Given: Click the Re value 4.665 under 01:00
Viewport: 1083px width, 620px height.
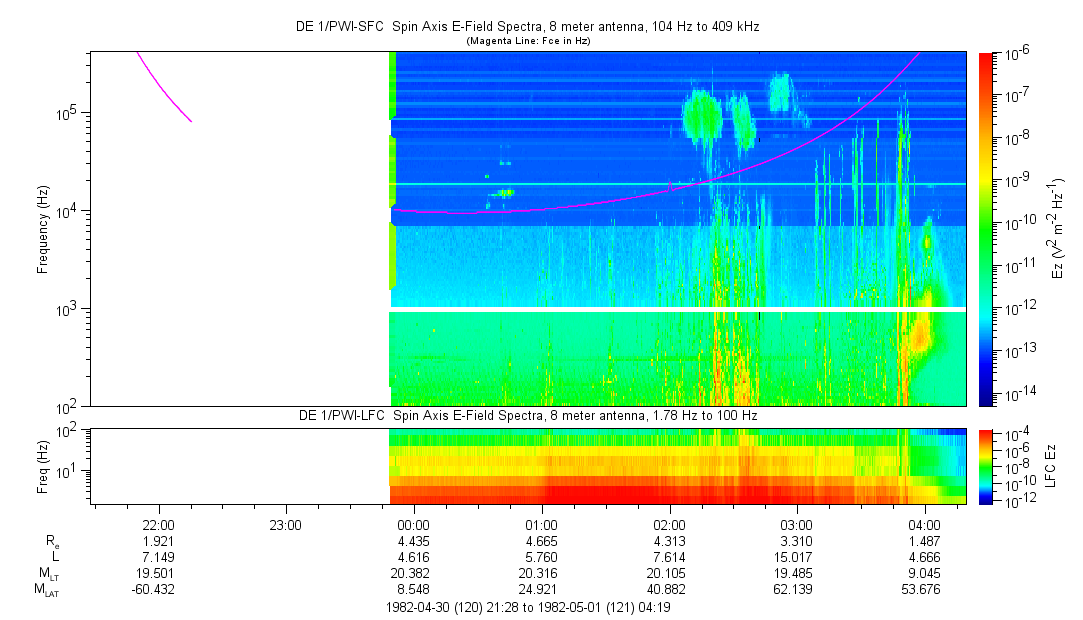Looking at the screenshot, I should point(541,540).
